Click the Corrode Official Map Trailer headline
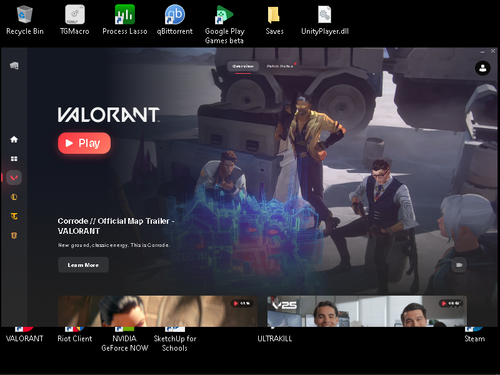Screen dimensions: 500x375 116,226
